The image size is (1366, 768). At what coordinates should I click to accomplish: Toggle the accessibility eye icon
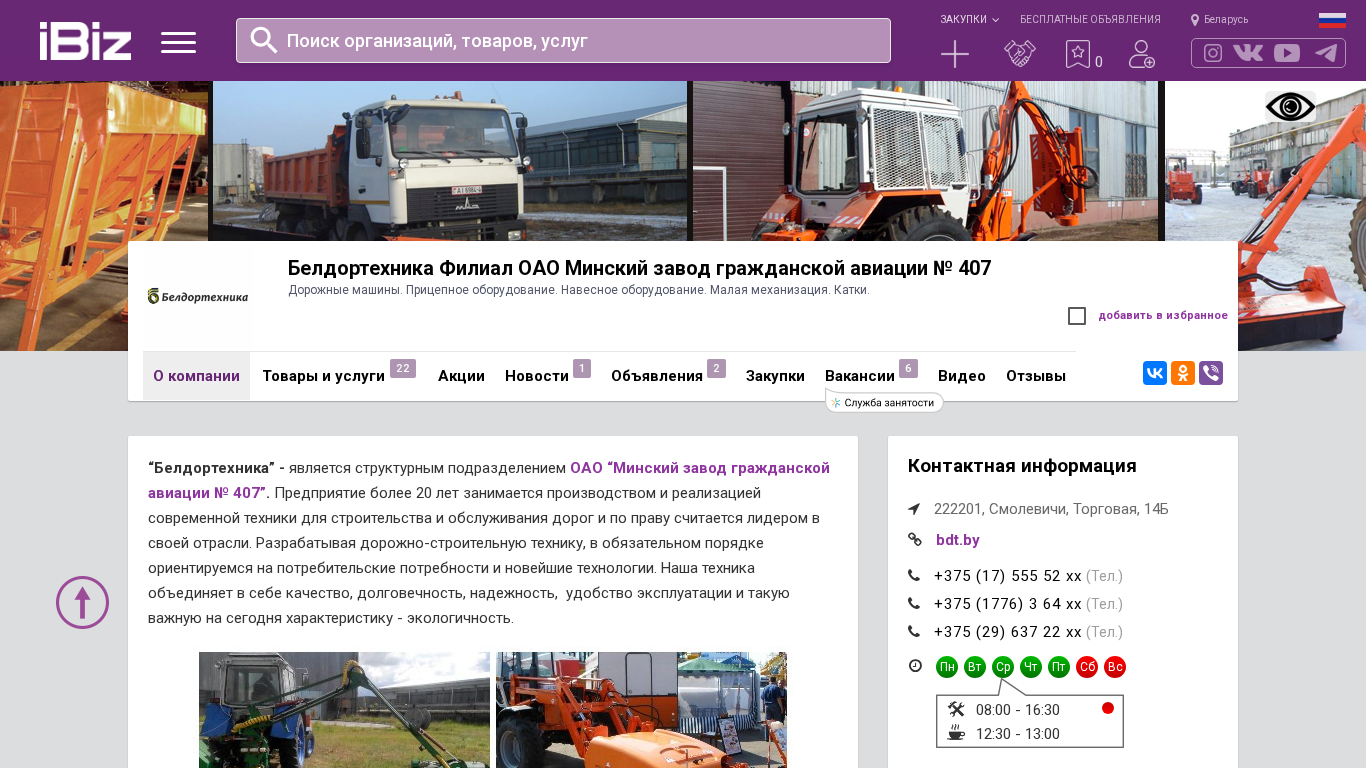pos(1290,106)
